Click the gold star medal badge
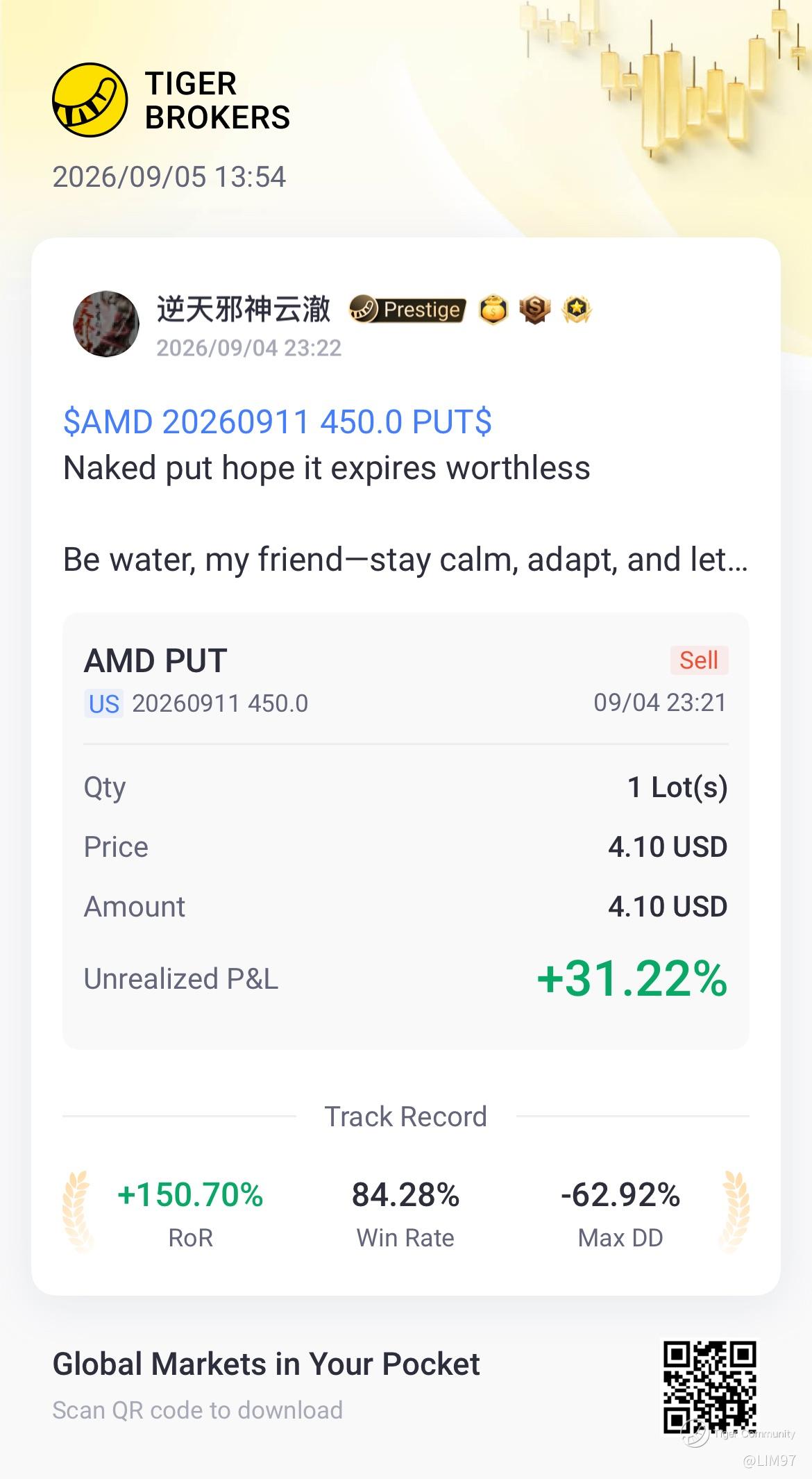The image size is (812, 1479). coord(577,310)
